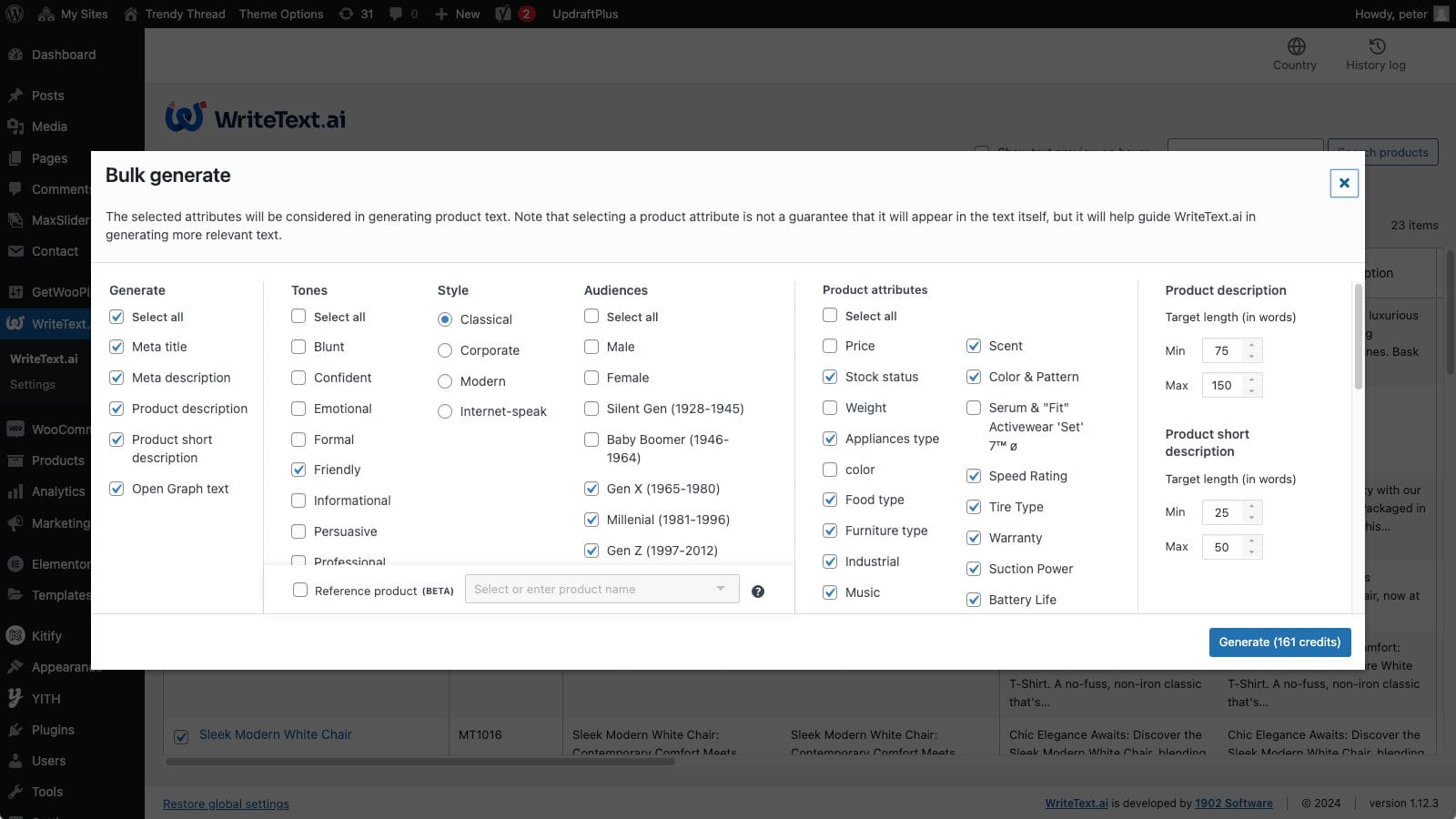Increase Product description Min word count

(1252, 345)
